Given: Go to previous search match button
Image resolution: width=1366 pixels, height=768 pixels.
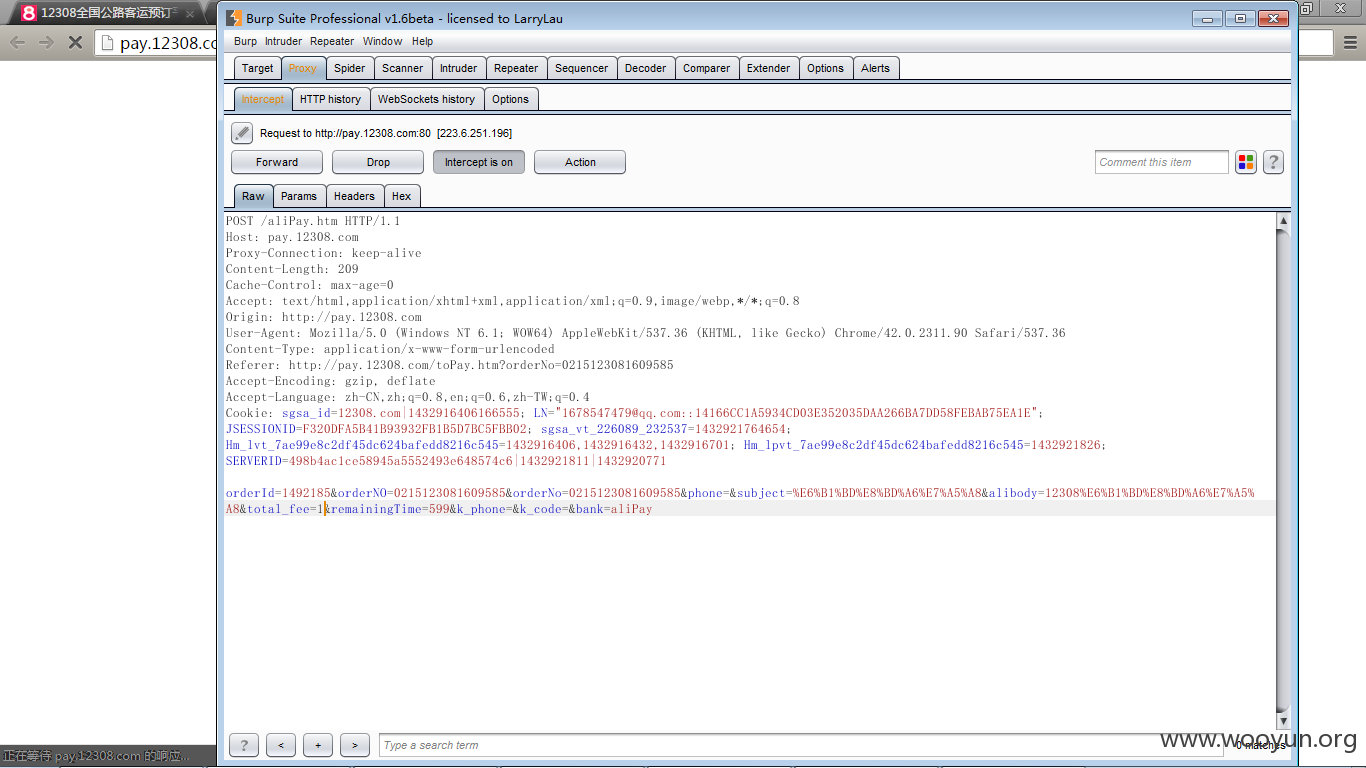Looking at the screenshot, I should [281, 745].
